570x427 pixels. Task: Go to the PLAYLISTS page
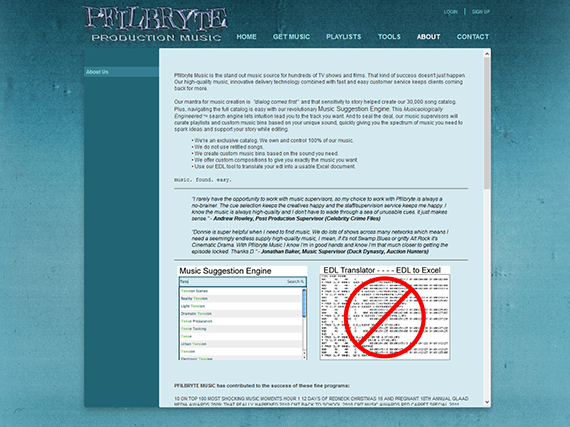[x=344, y=37]
